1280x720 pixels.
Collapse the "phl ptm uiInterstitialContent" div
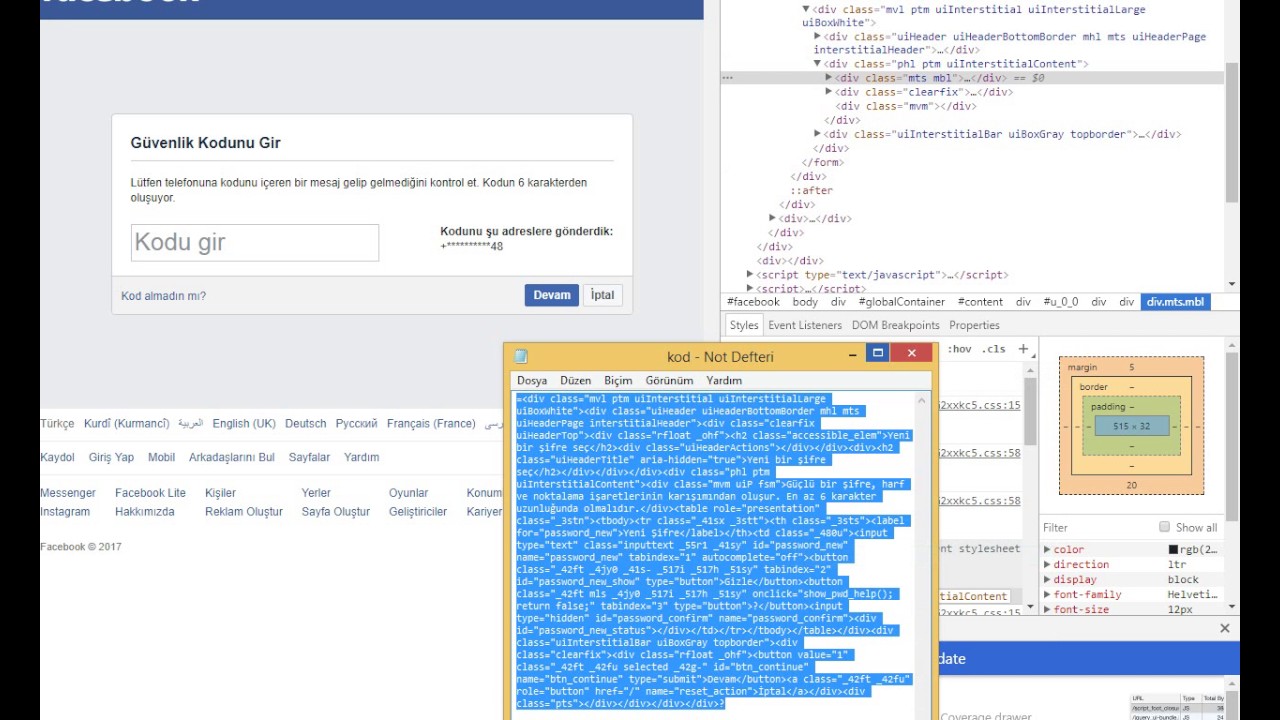[817, 64]
